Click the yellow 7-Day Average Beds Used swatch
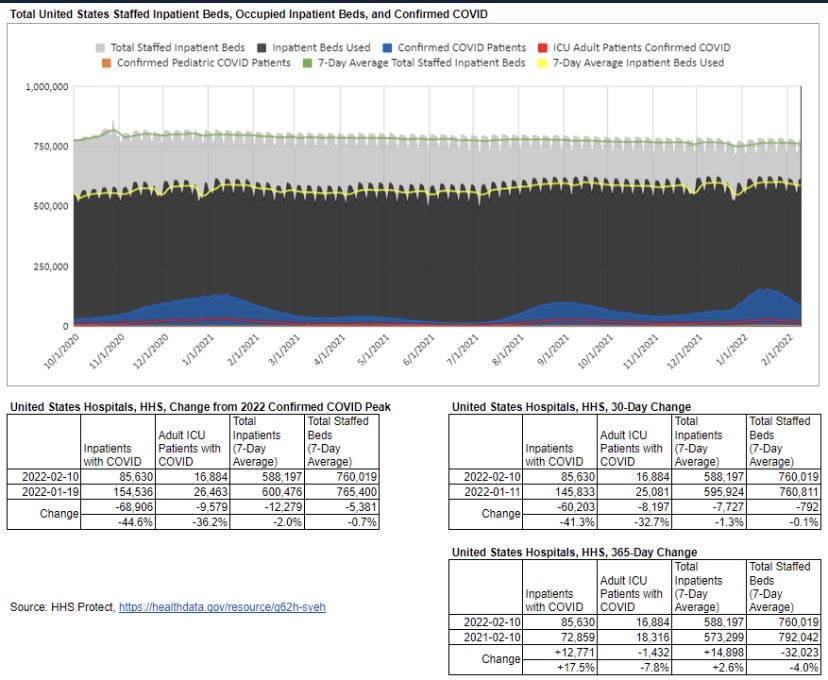828x680 pixels. [x=543, y=62]
